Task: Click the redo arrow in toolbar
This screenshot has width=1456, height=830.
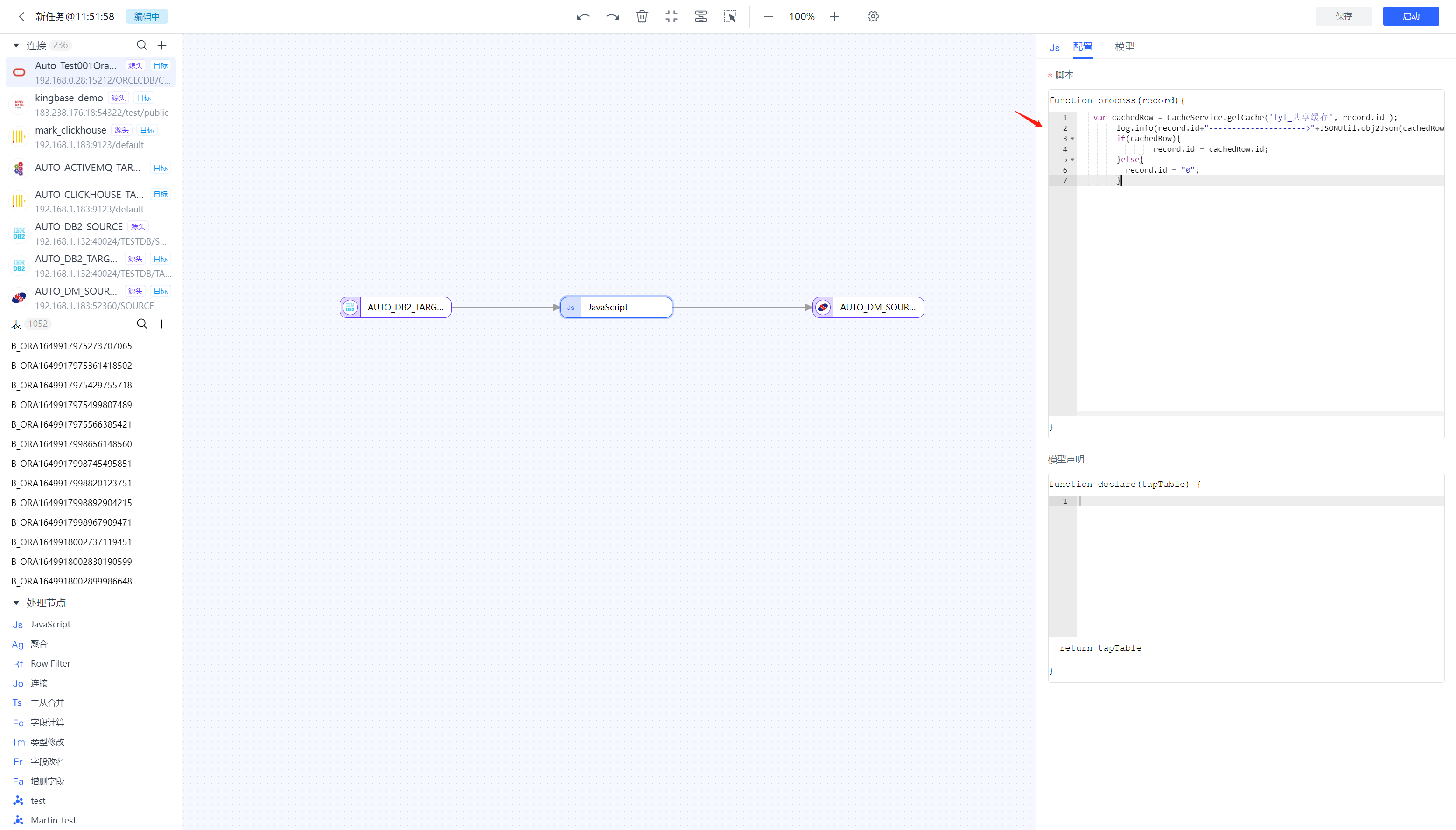Action: tap(613, 16)
